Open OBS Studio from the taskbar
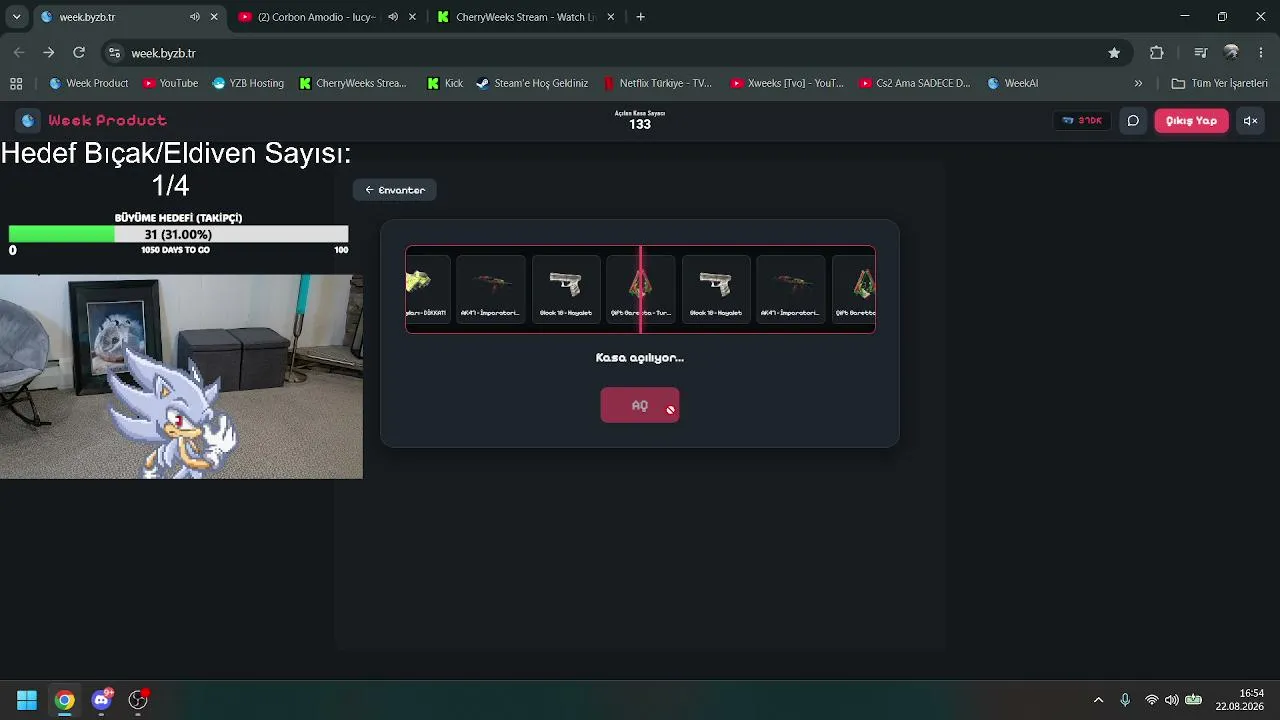This screenshot has height=720, width=1280. pyautogui.click(x=138, y=700)
